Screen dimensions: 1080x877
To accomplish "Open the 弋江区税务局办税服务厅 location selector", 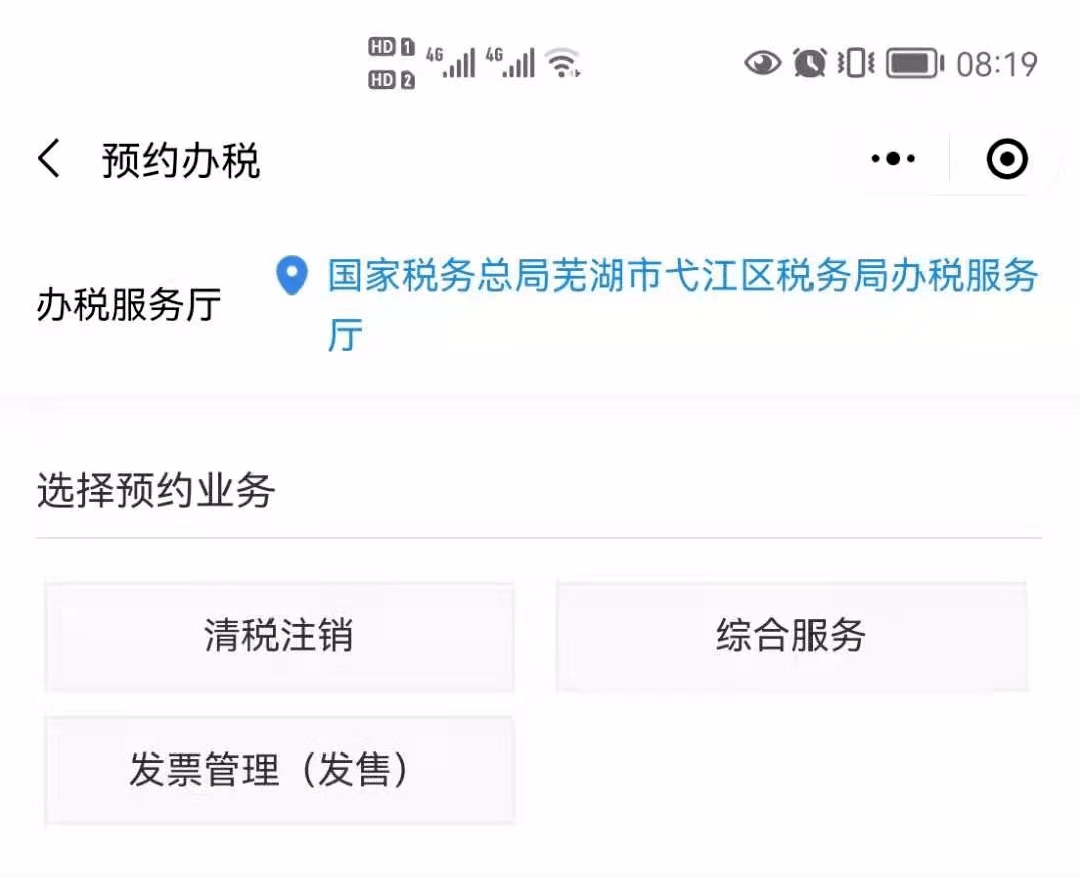I will tap(683, 305).
